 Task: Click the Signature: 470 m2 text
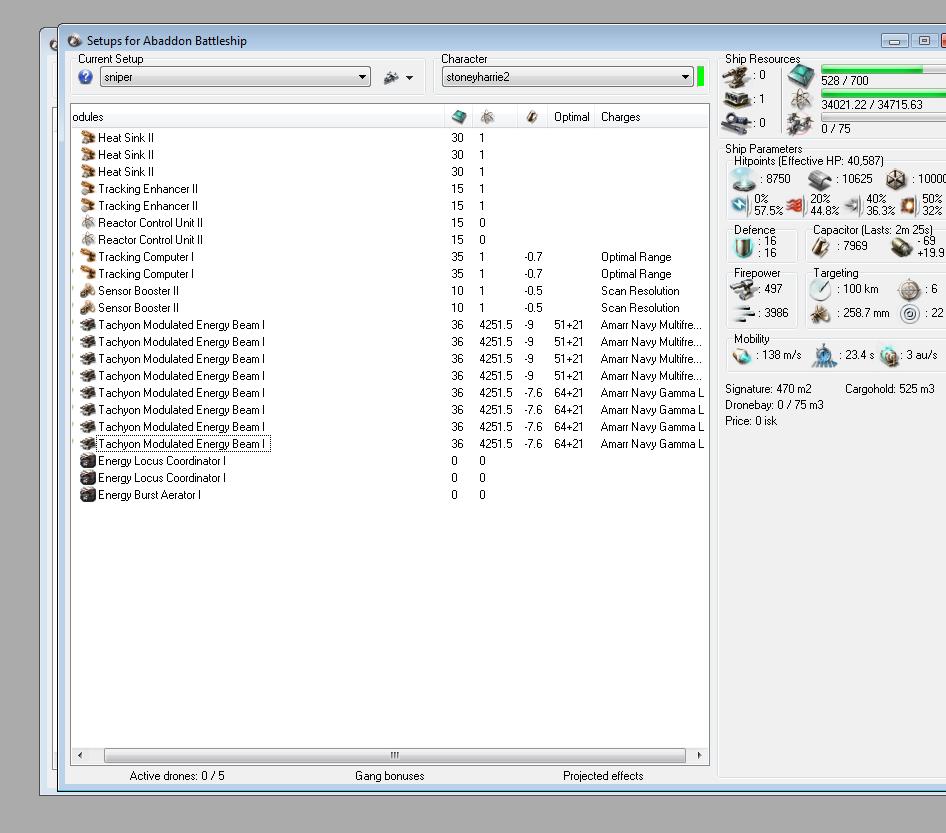pos(768,388)
